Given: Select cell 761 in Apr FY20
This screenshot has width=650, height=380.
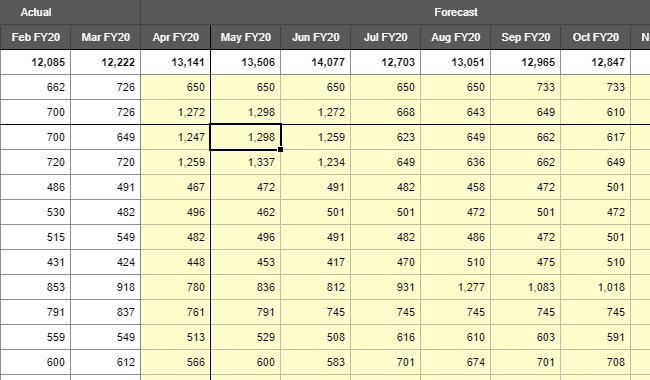Looking at the screenshot, I should point(176,312).
